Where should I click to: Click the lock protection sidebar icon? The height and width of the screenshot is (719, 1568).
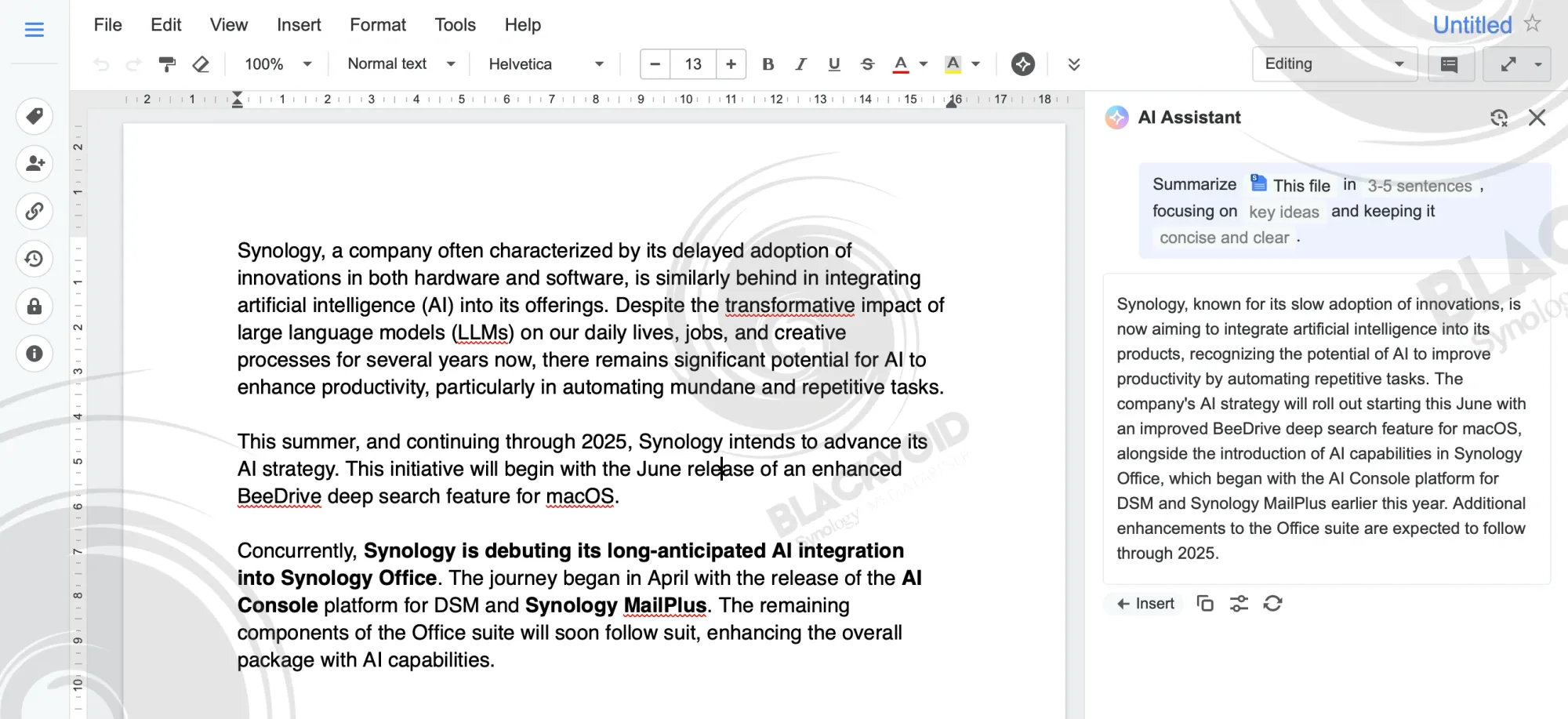(34, 307)
